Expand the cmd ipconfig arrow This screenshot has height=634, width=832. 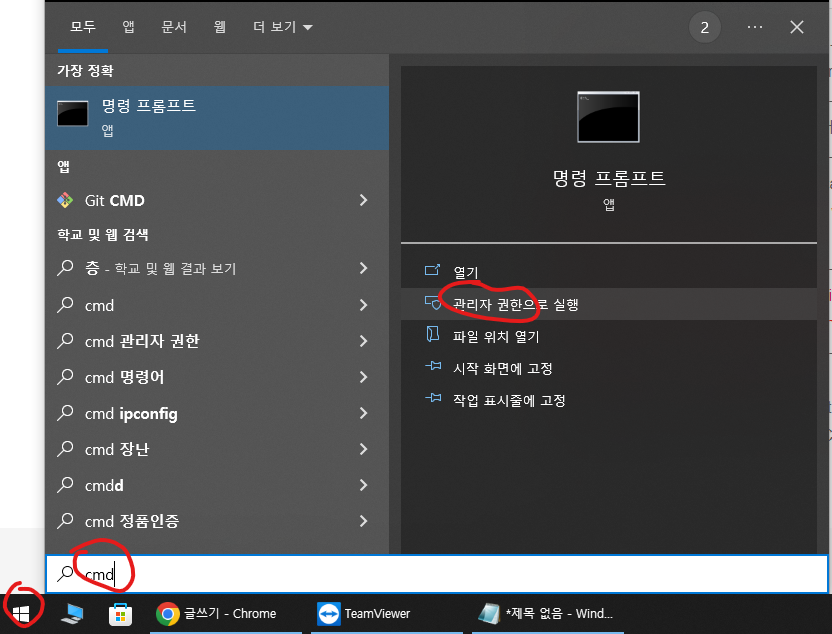363,413
